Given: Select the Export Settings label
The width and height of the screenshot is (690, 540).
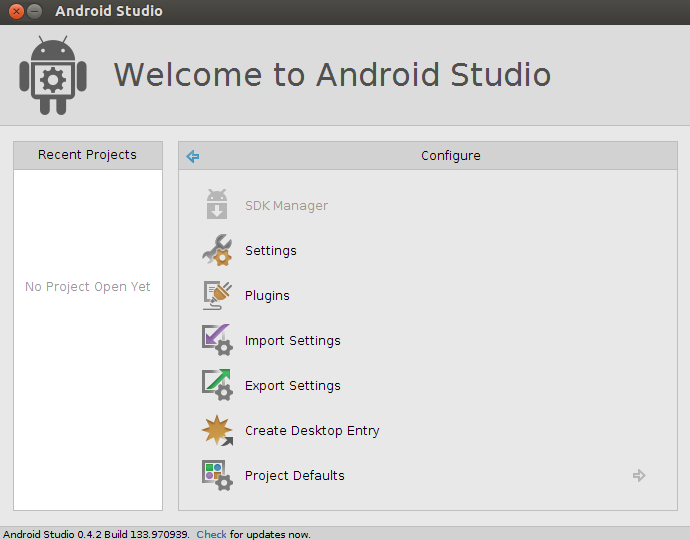Looking at the screenshot, I should click(293, 386).
